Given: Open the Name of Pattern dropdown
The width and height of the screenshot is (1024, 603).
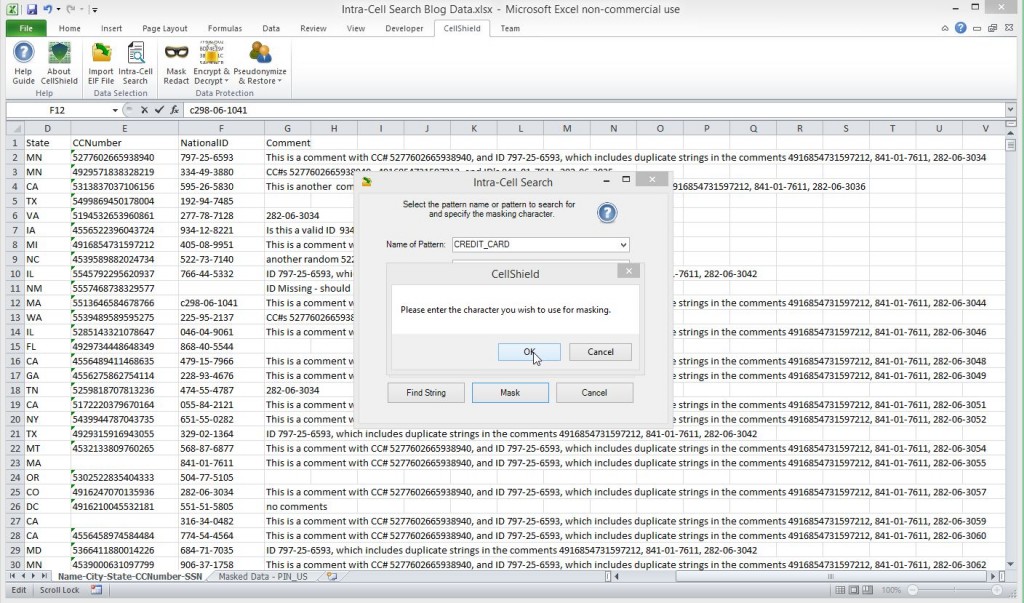Looking at the screenshot, I should (x=624, y=244).
